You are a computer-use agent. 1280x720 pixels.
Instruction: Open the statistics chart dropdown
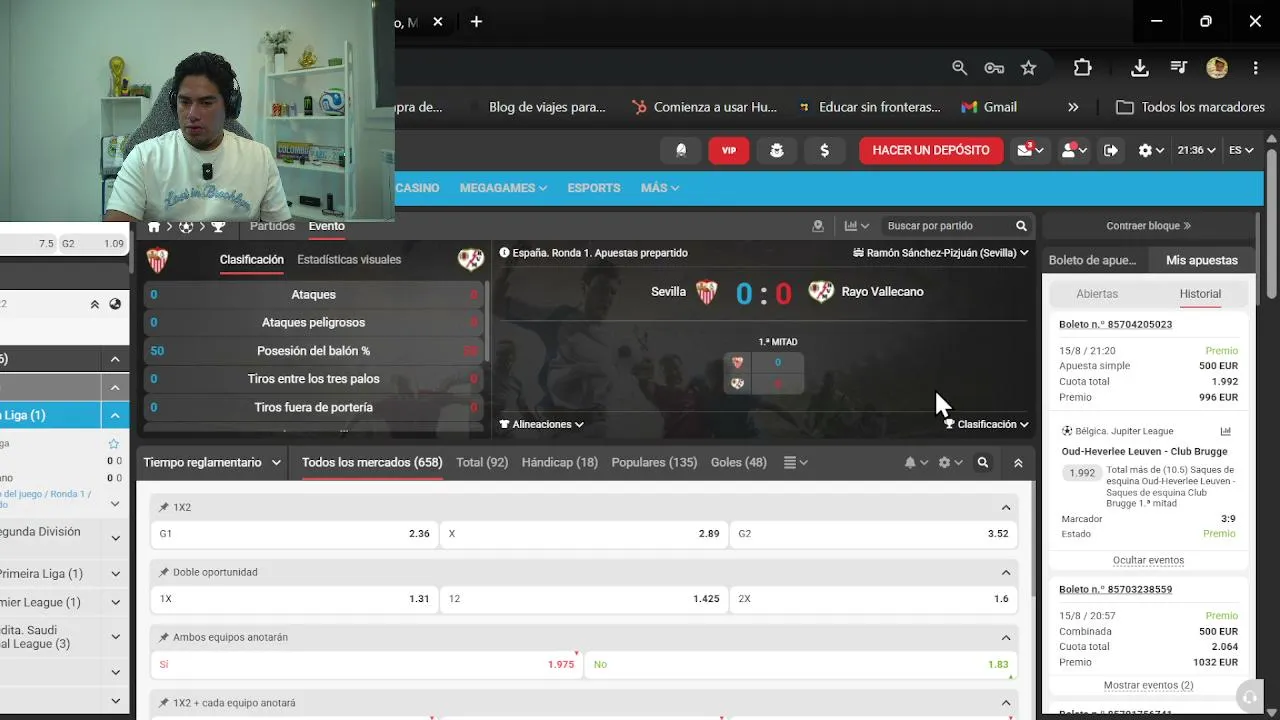(857, 226)
